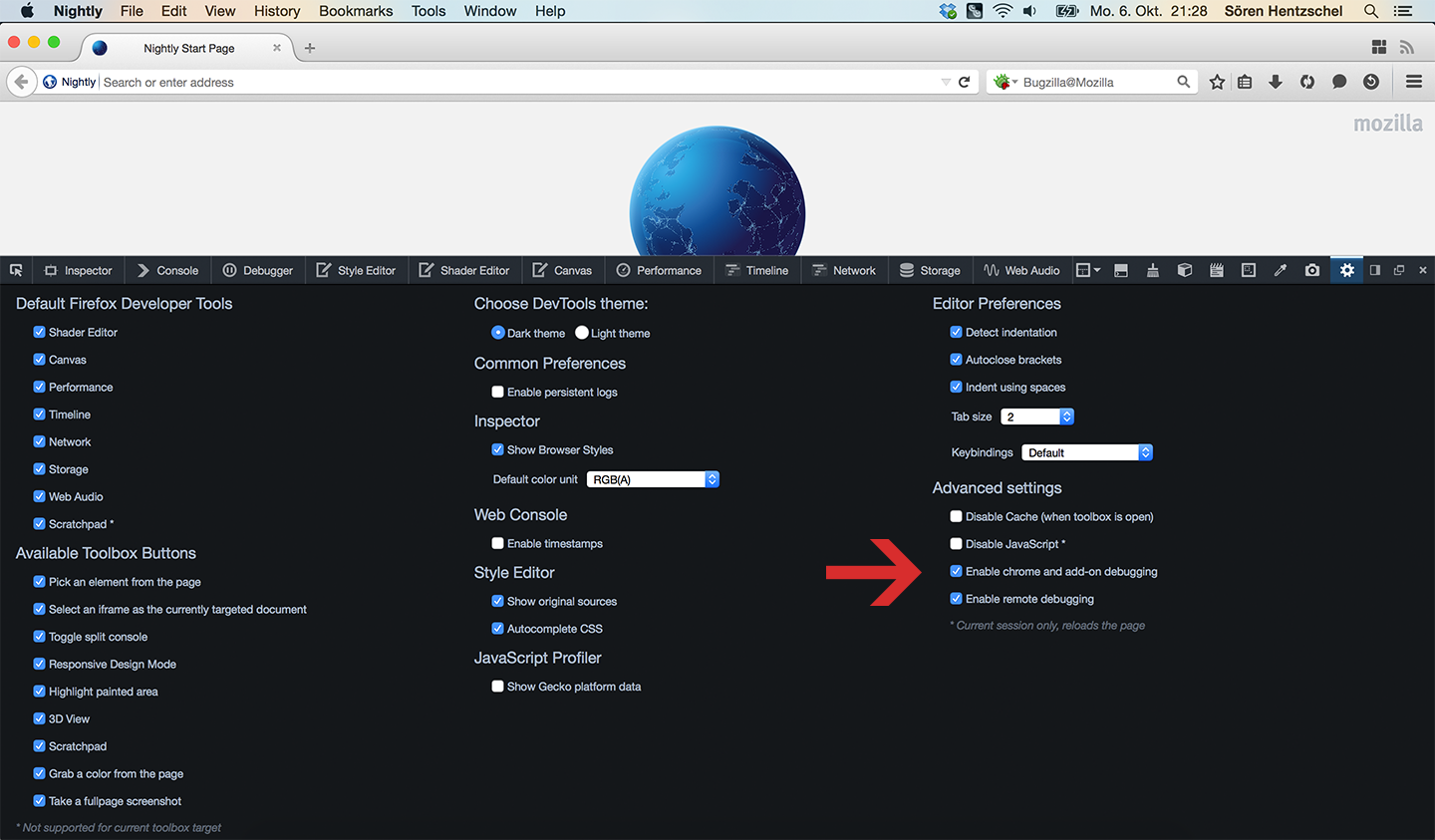Open the Keybindings dropdown
Image resolution: width=1435 pixels, height=840 pixels.
[x=1087, y=452]
